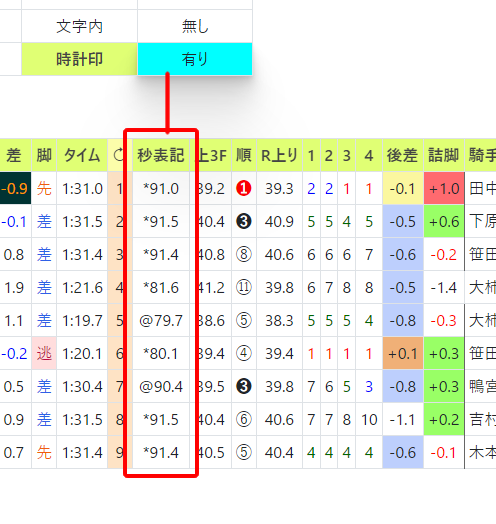The image size is (496, 524).
Task: Click the 差 column header
Action: (14, 155)
